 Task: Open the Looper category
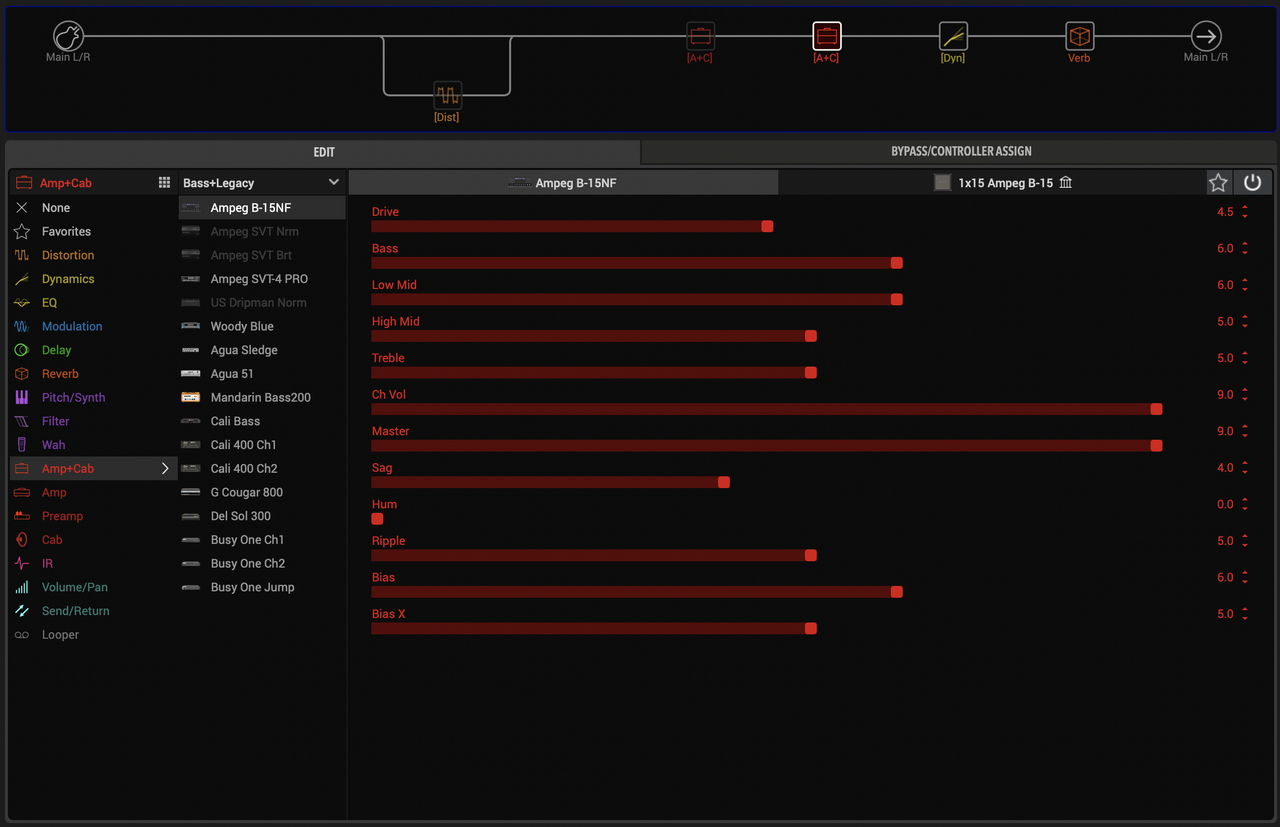pos(94,635)
